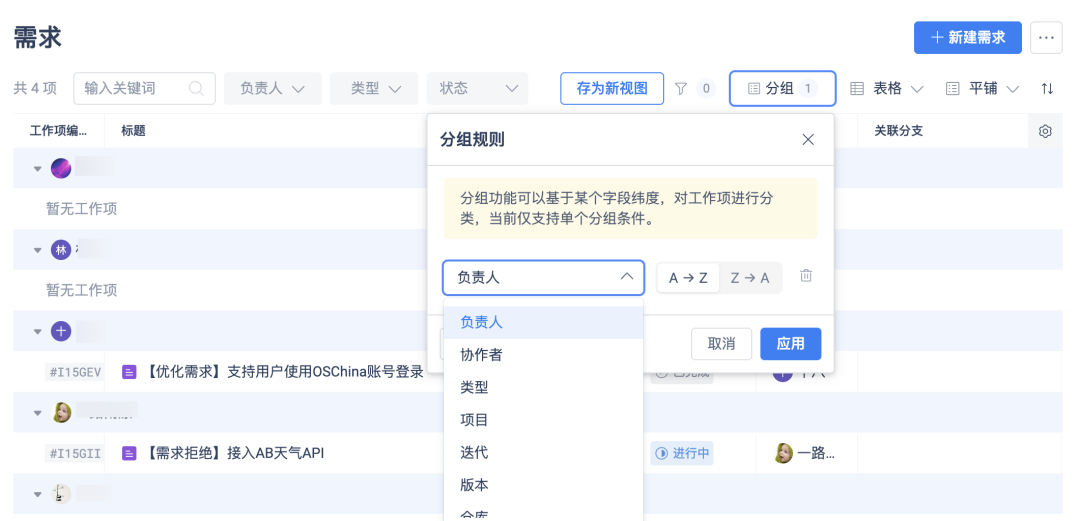Click the more options ellipsis button
The height and width of the screenshot is (521, 1080).
[1046, 37]
